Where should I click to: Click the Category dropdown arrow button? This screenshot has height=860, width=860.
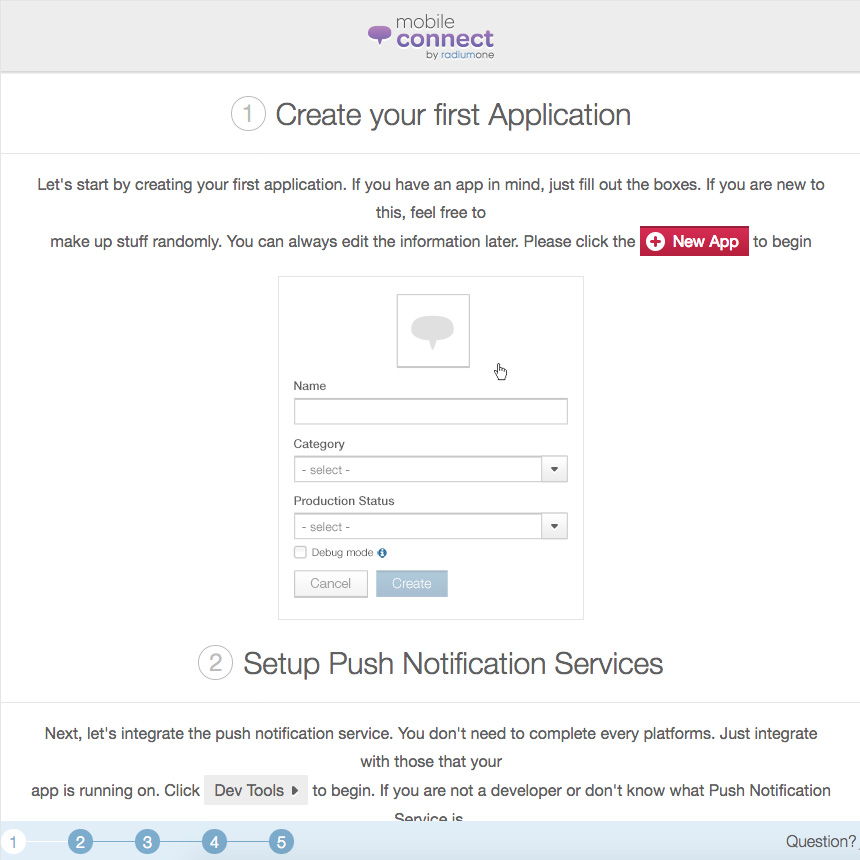[555, 469]
